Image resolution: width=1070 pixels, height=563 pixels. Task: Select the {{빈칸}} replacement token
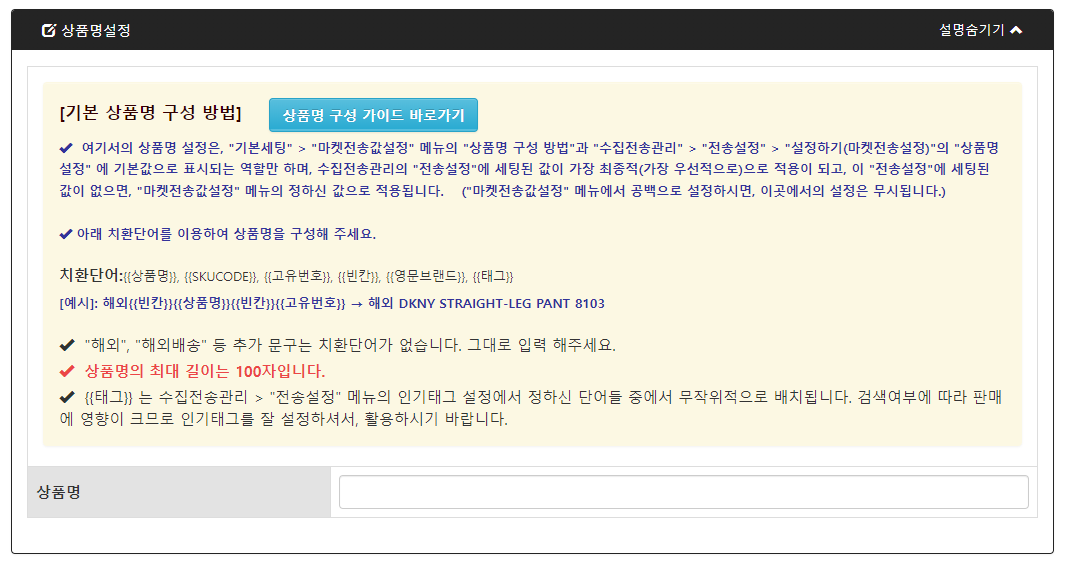tap(359, 276)
